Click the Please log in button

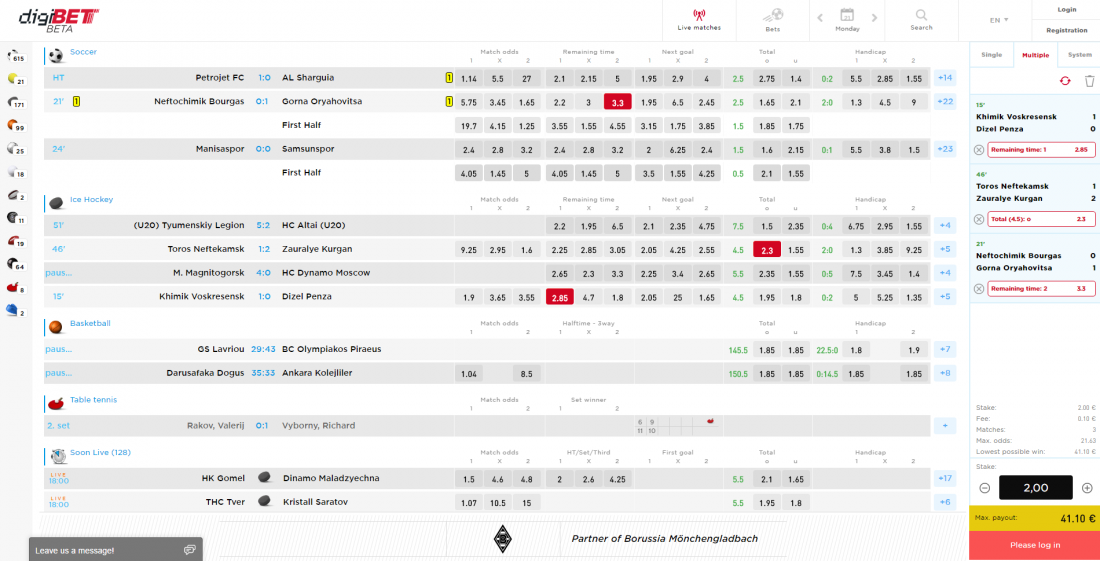[x=1035, y=545]
